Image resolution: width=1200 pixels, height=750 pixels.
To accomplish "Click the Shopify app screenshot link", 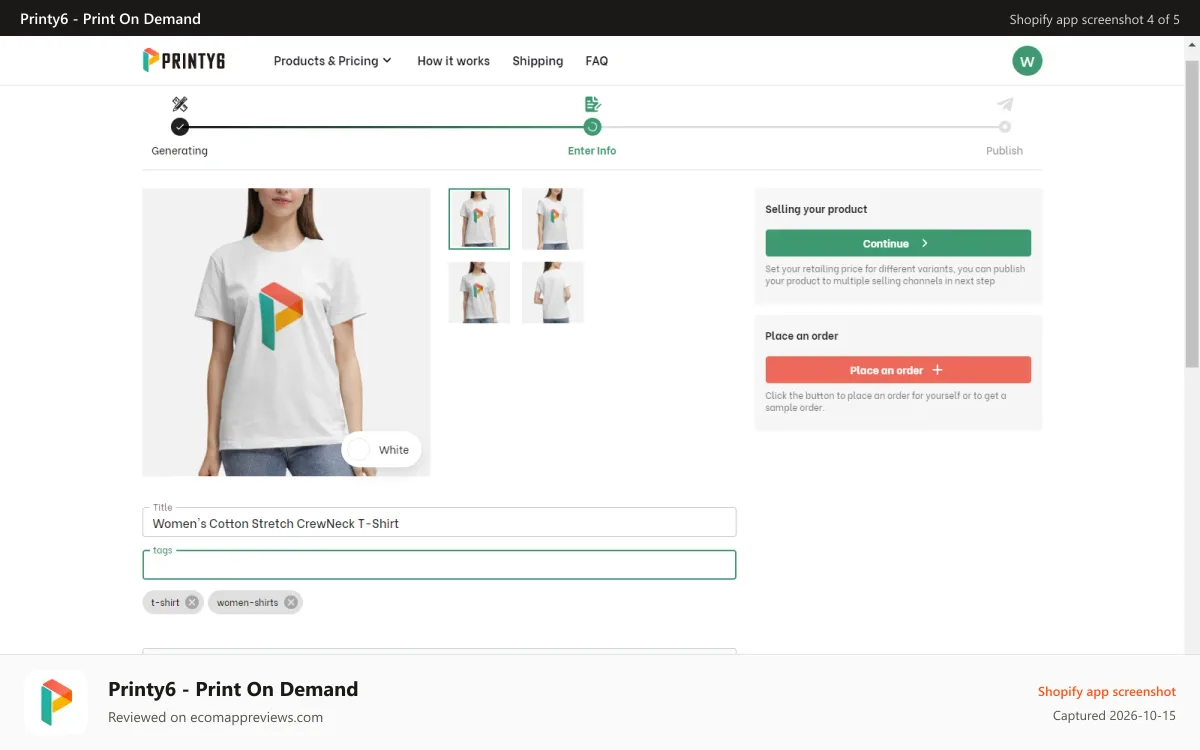I will [x=1107, y=692].
